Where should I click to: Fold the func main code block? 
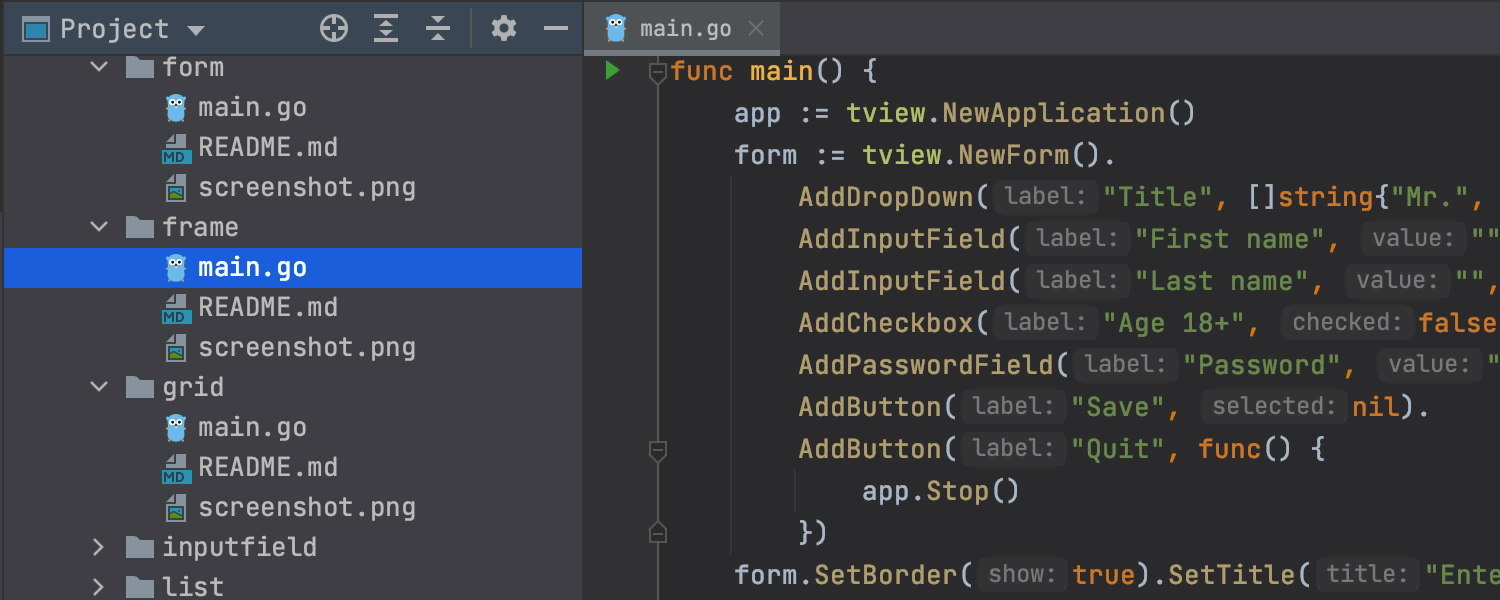(x=657, y=72)
